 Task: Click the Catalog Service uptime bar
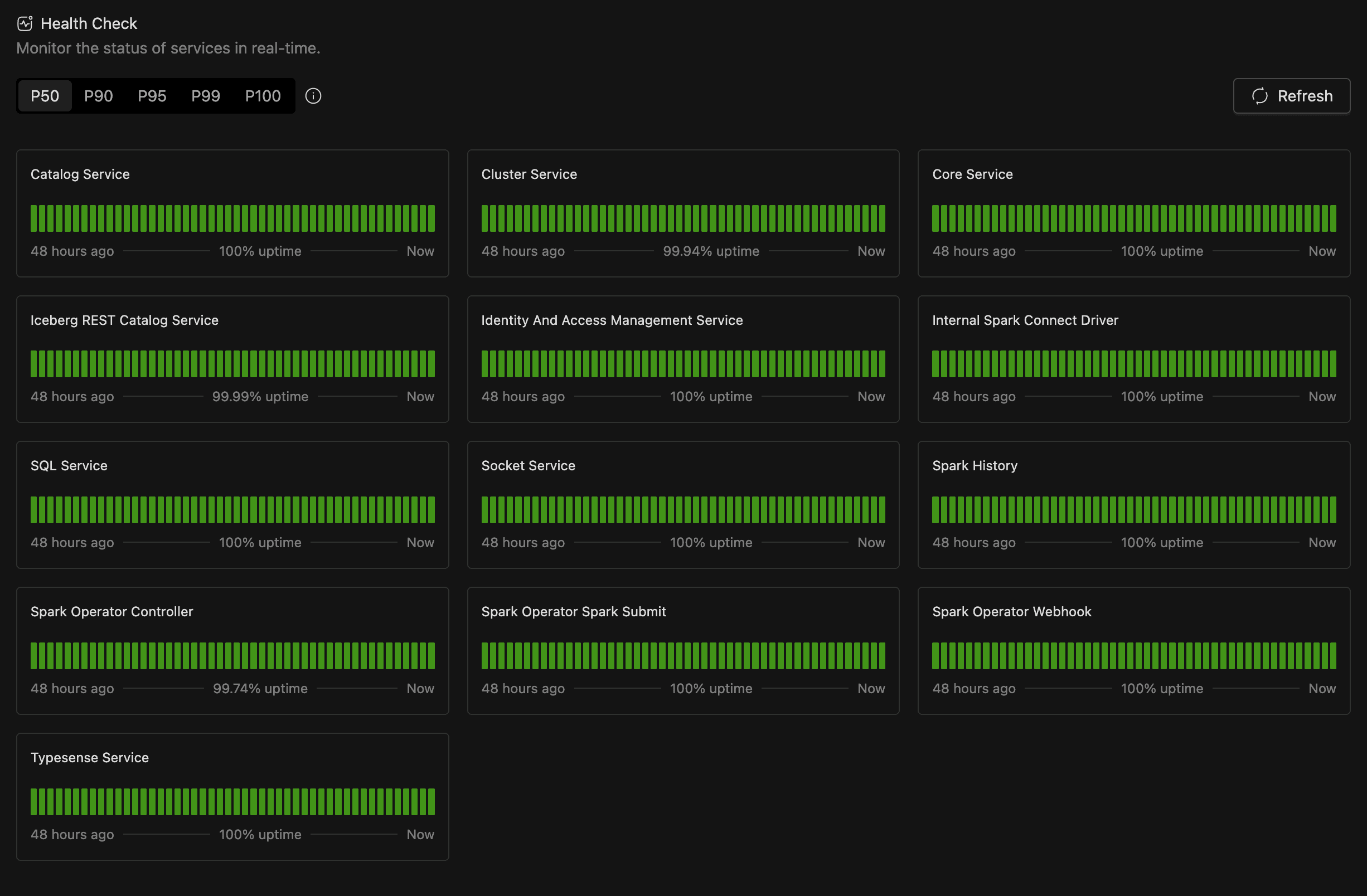click(x=232, y=218)
